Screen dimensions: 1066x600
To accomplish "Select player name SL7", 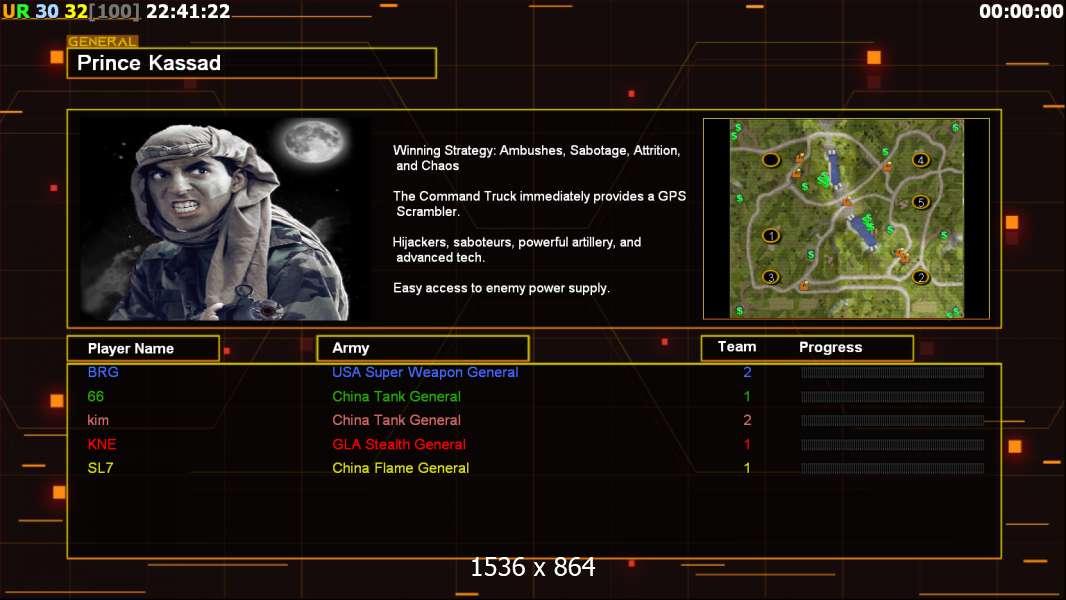I will pos(101,468).
